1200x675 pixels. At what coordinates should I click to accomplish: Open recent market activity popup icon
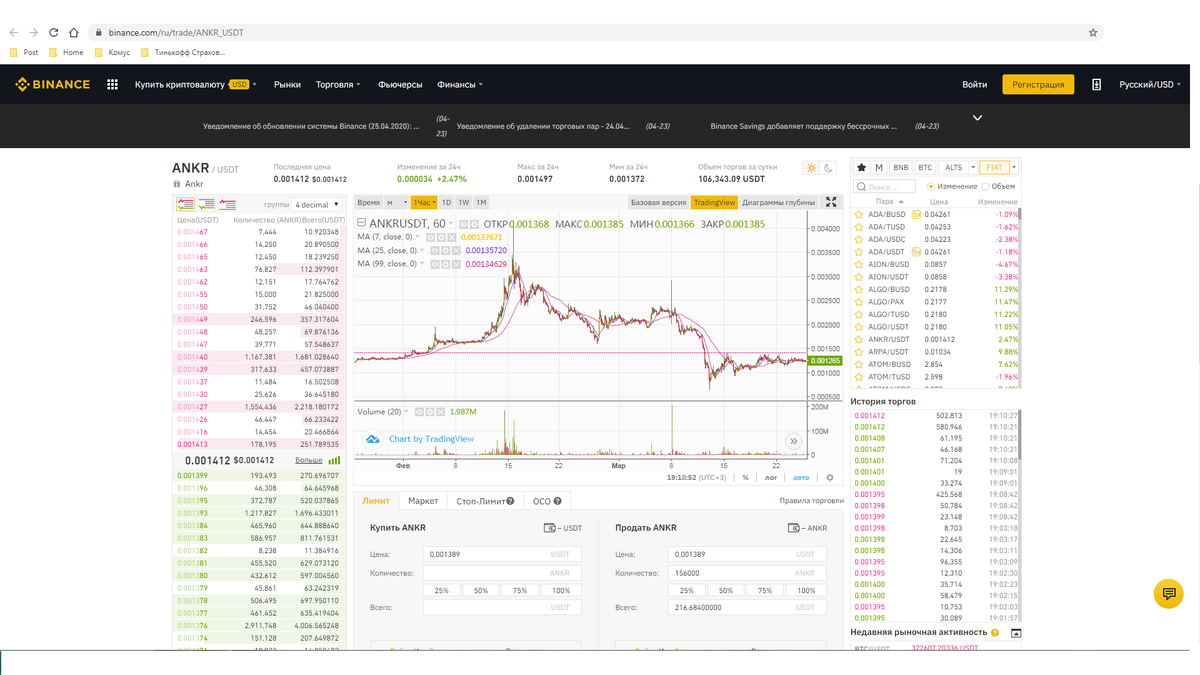[1016, 633]
